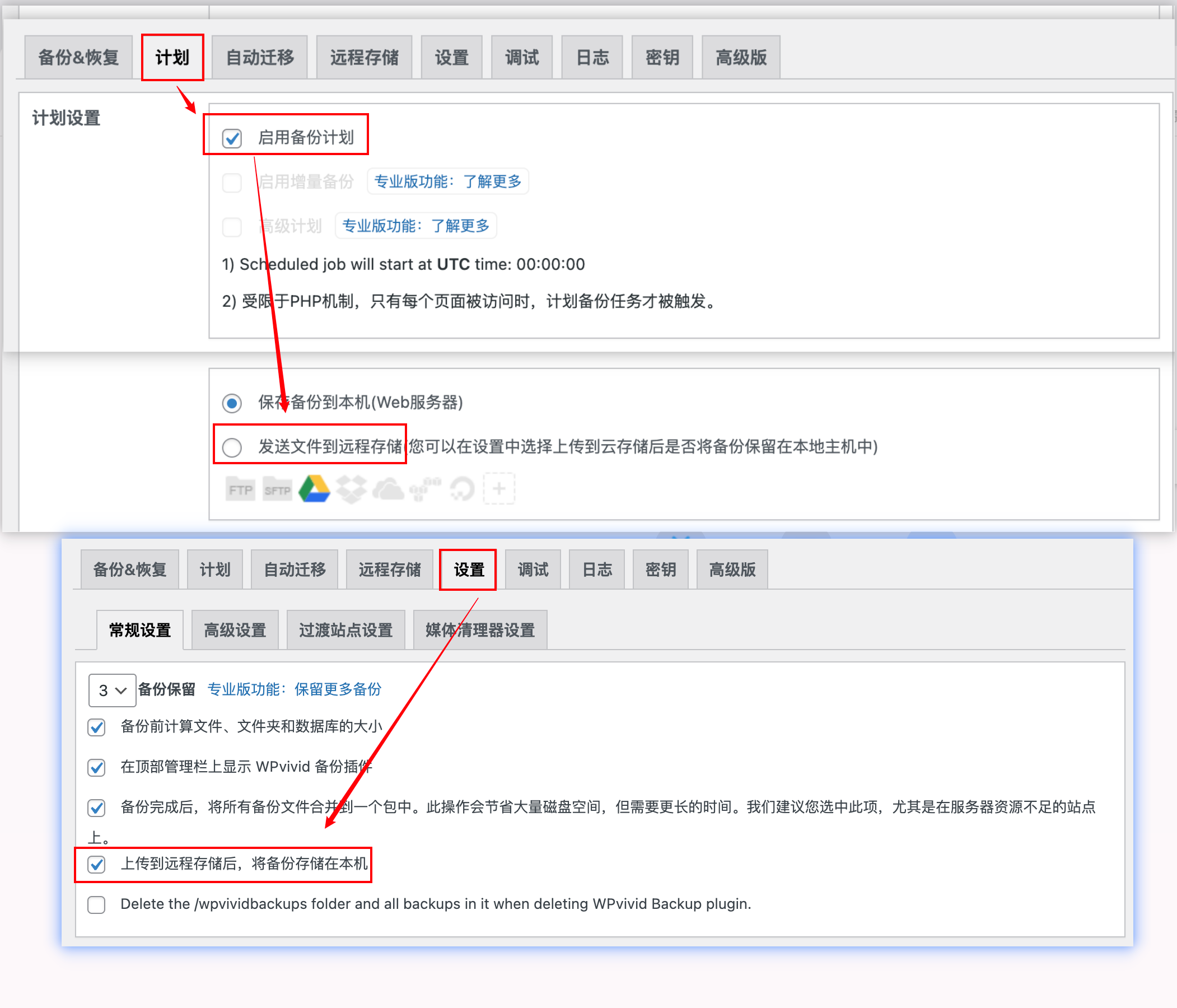Check the 启用增量备份 checkbox
This screenshot has height=1008, width=1177.
232,183
